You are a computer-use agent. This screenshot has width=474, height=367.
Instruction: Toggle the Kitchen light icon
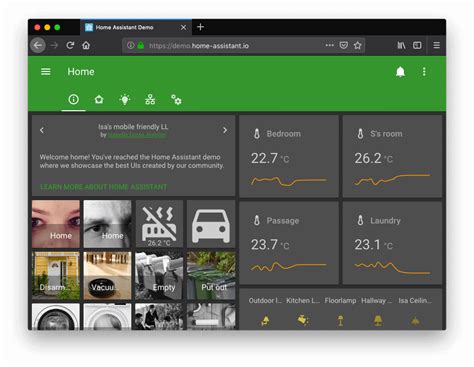303,320
